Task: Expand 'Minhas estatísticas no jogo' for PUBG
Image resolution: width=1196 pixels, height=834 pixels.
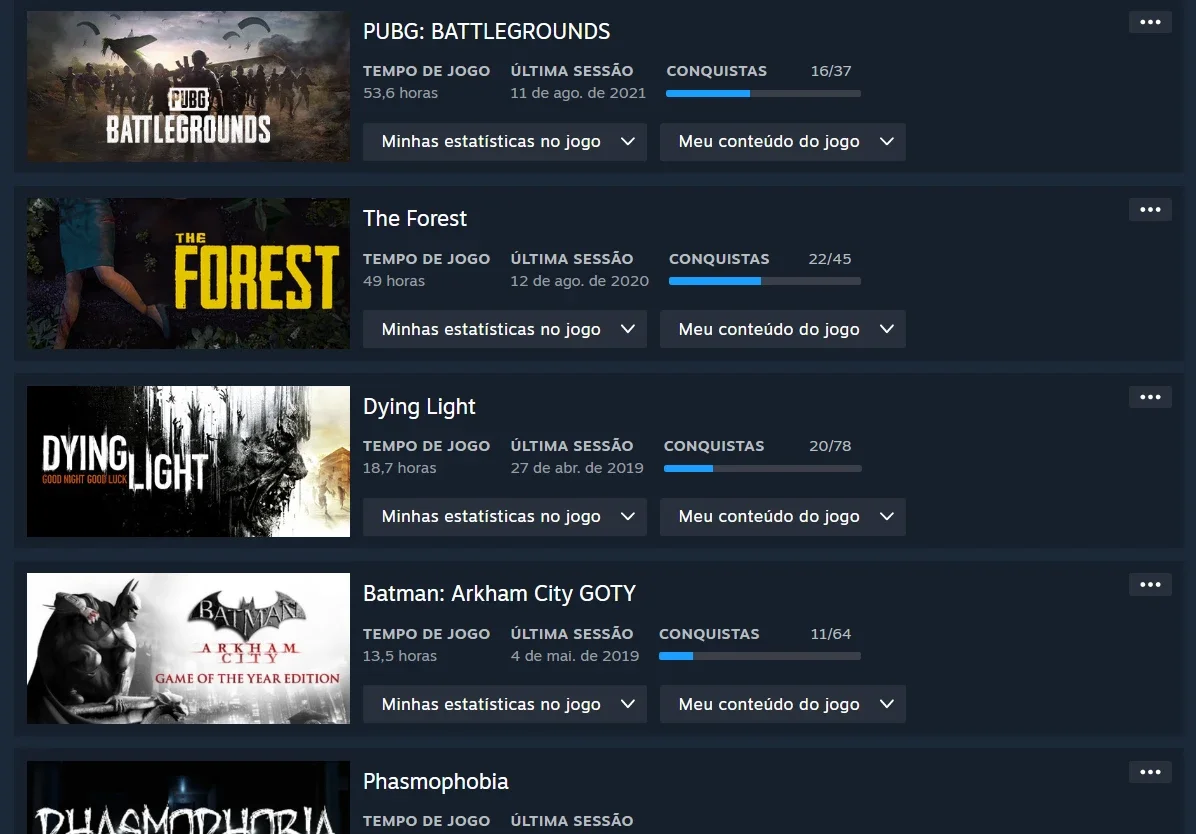Action: [504, 142]
